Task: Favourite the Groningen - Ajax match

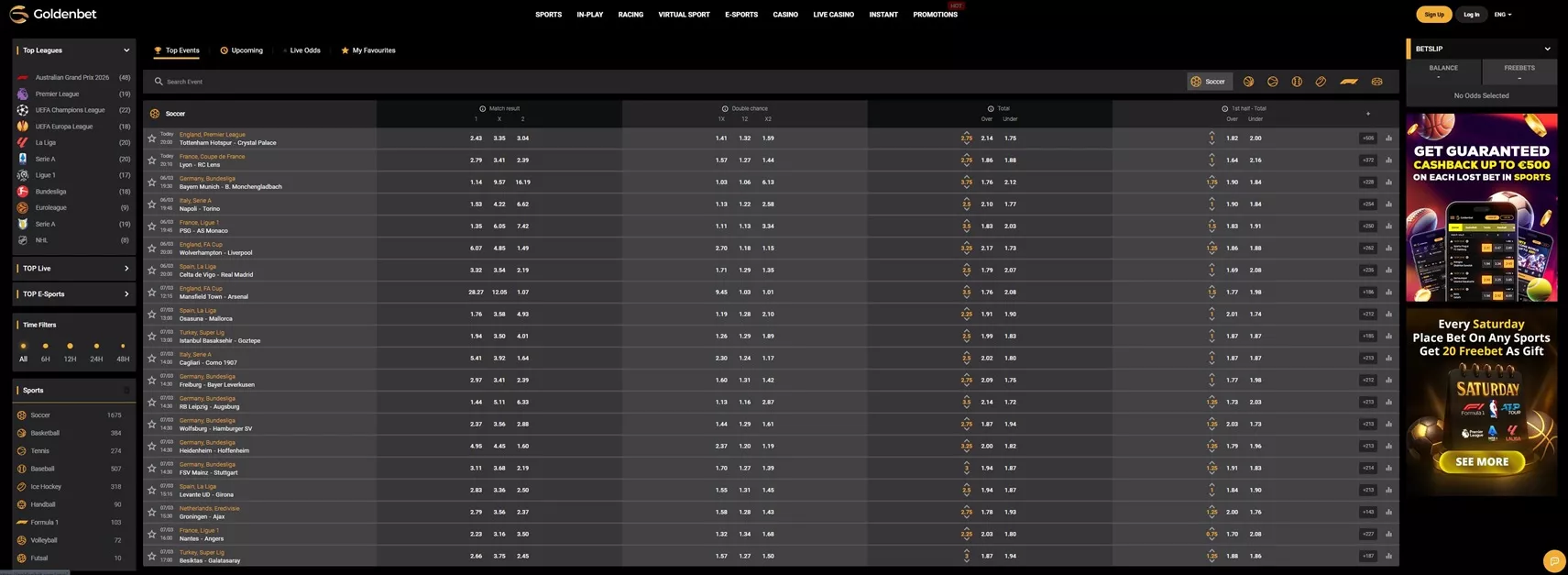Action: [152, 513]
